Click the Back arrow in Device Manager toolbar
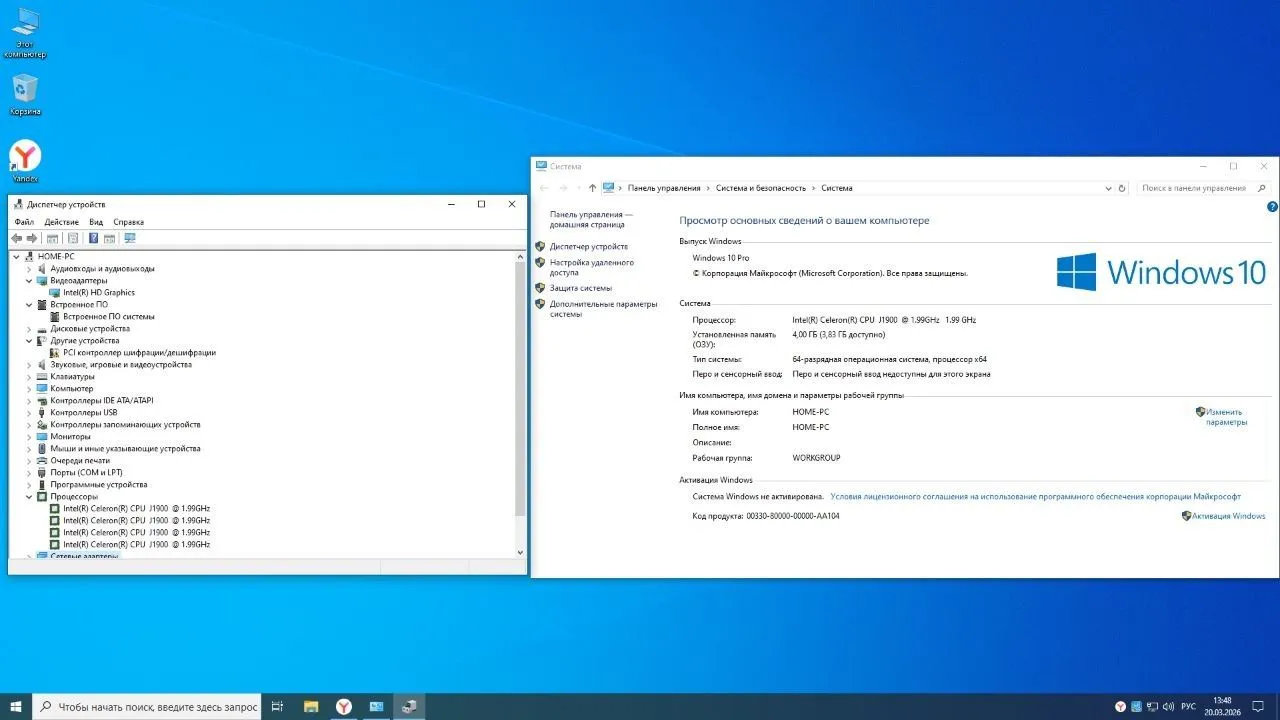This screenshot has width=1280, height=720. coord(16,238)
